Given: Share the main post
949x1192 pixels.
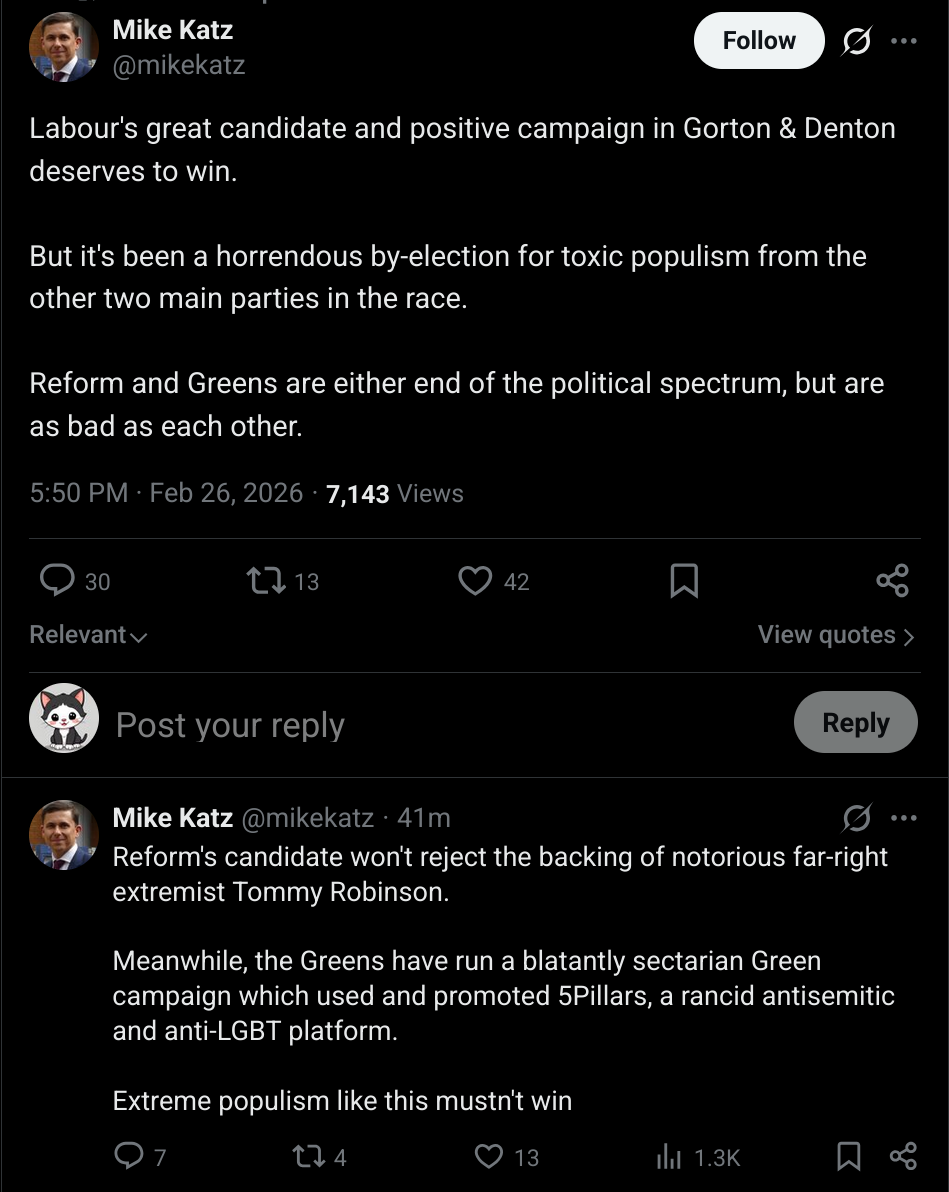Looking at the screenshot, I should [892, 580].
